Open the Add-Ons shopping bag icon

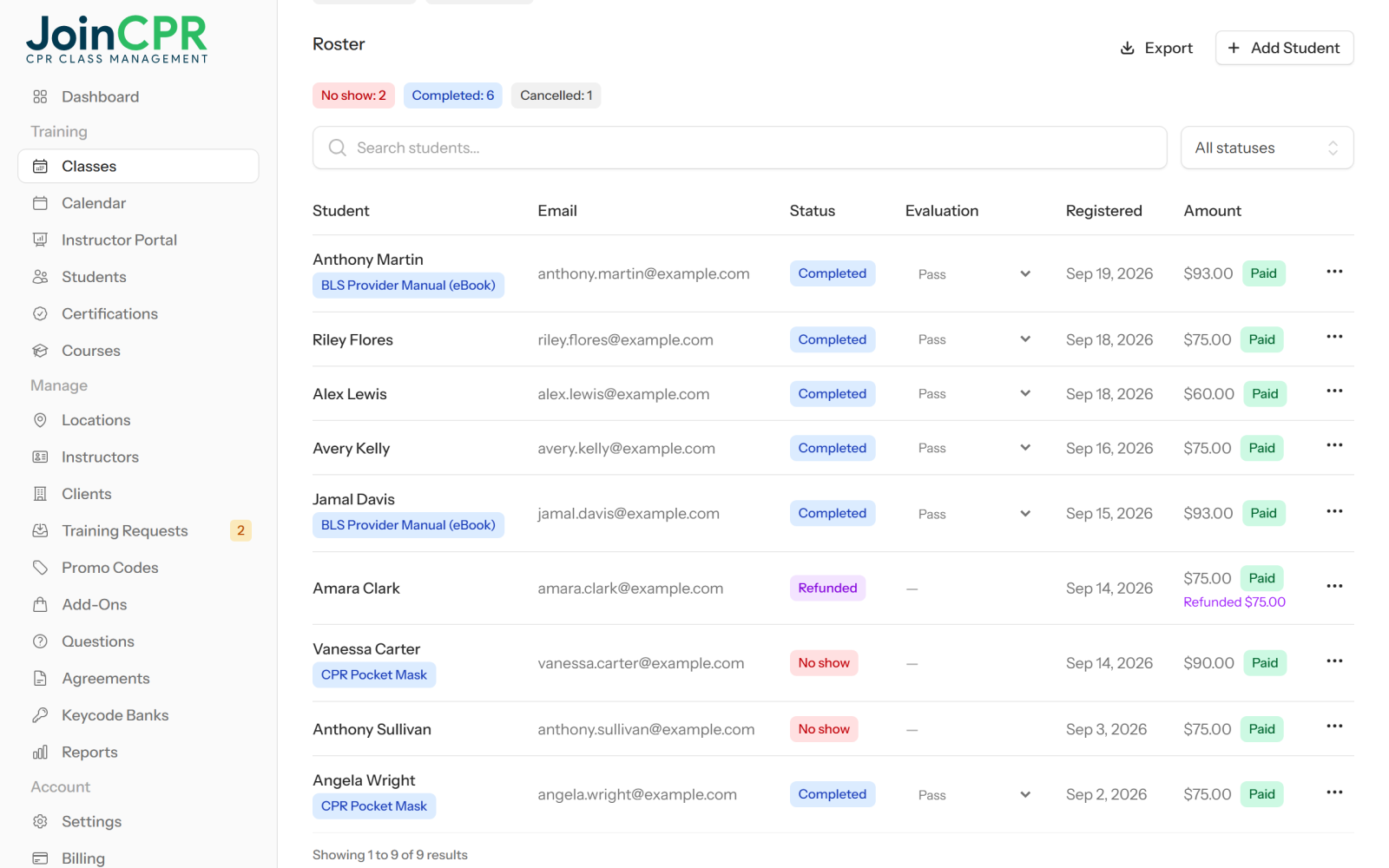[x=40, y=604]
